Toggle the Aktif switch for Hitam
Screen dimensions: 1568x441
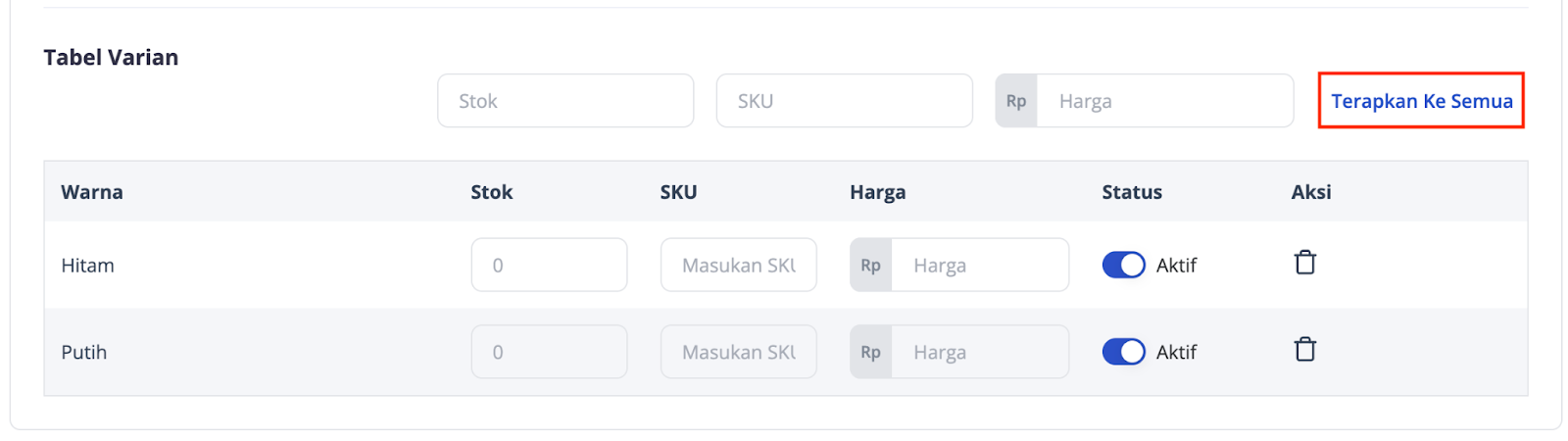pos(1123,265)
